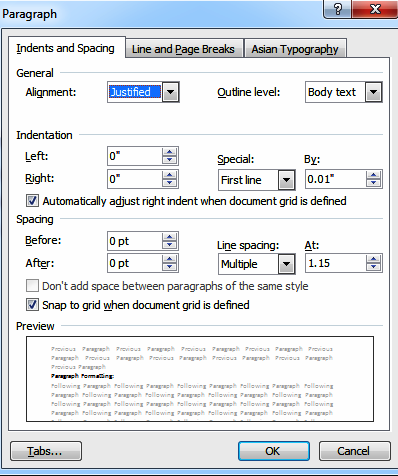This screenshot has height=476, width=398.
Task: Increase the At line spacing value
Action: (x=373, y=259)
